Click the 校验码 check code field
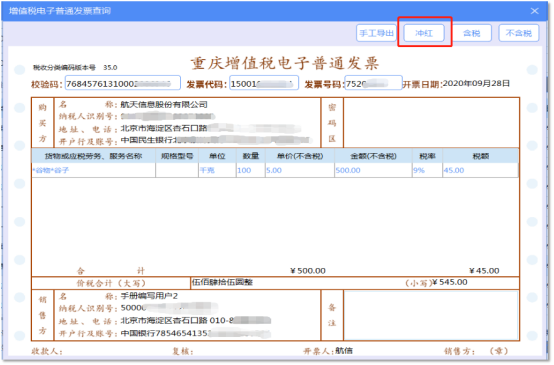 (x=123, y=83)
